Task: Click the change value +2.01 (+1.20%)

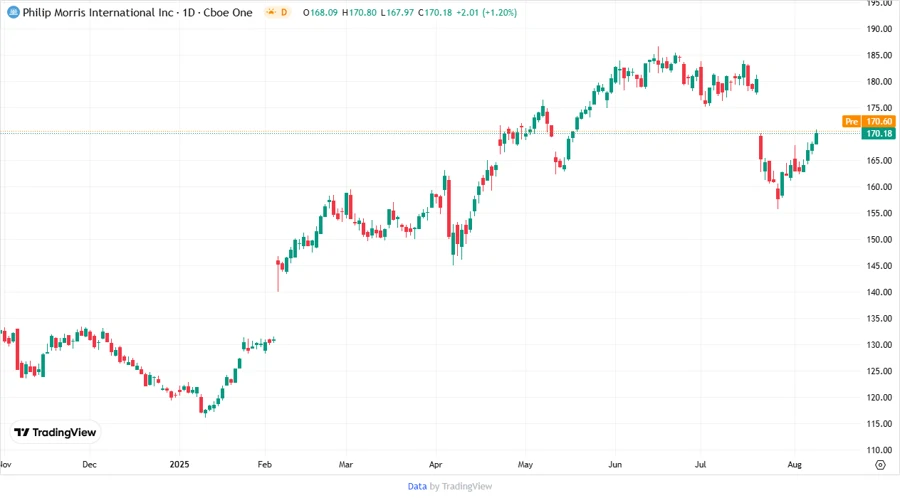Action: pos(486,12)
